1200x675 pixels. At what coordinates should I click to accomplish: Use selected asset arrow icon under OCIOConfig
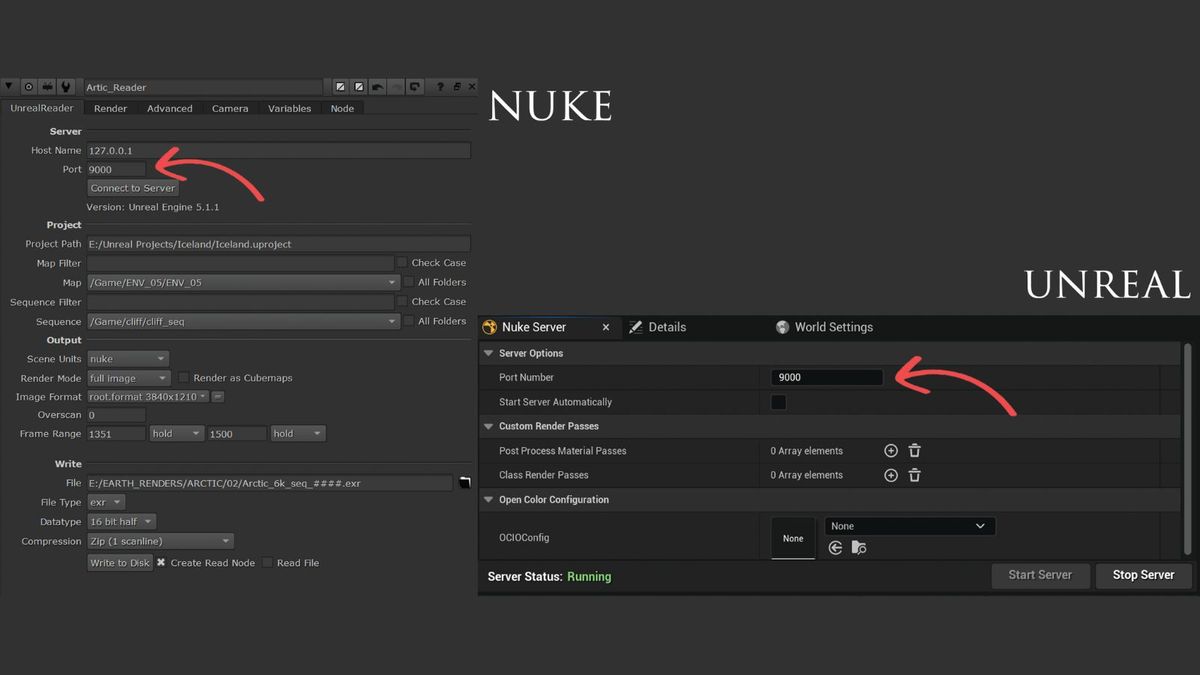pyautogui.click(x=835, y=547)
